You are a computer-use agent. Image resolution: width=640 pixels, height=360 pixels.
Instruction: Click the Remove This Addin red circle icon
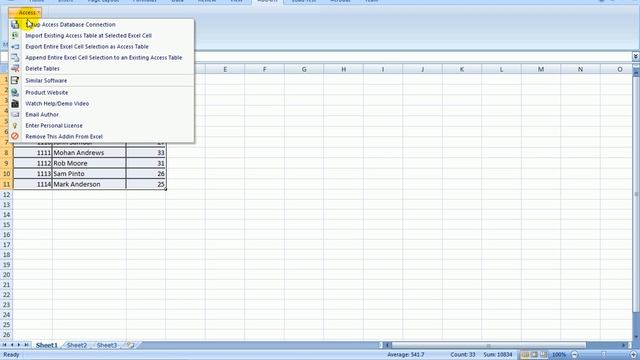click(15, 136)
